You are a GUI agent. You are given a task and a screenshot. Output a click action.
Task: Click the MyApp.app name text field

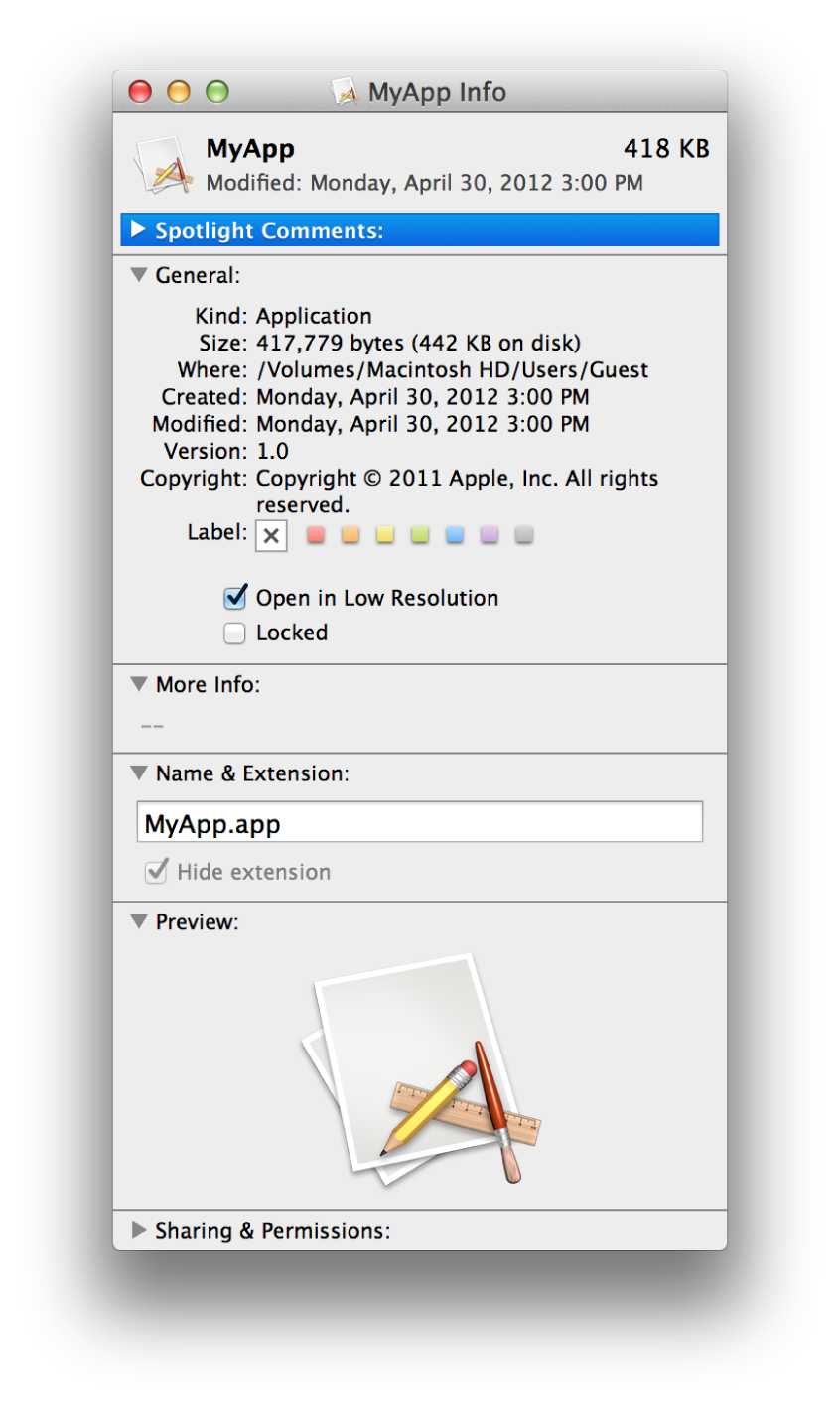pyautogui.click(x=419, y=823)
